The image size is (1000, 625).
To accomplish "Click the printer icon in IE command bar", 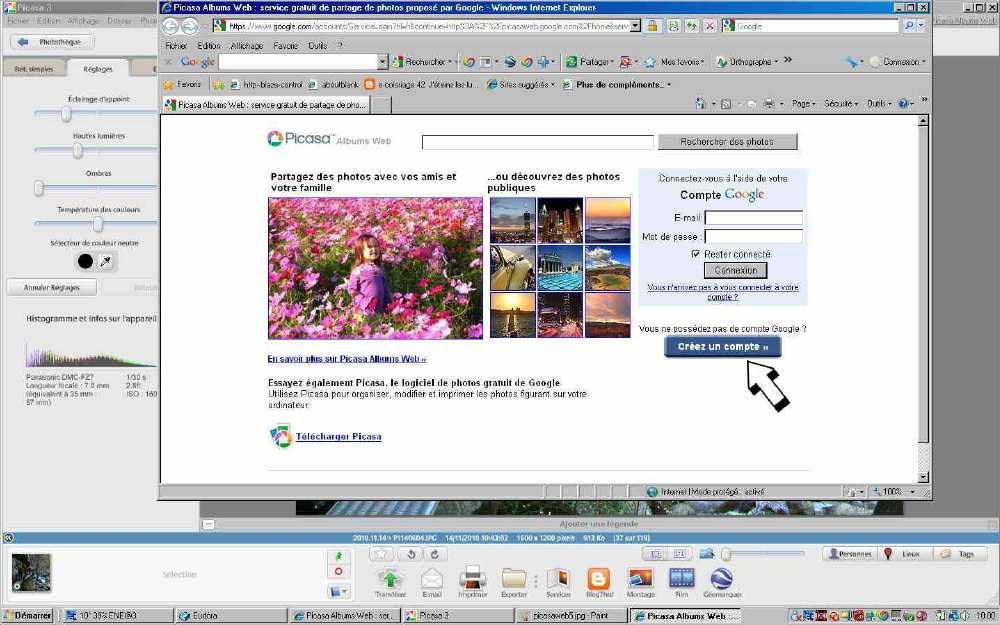I will [769, 103].
